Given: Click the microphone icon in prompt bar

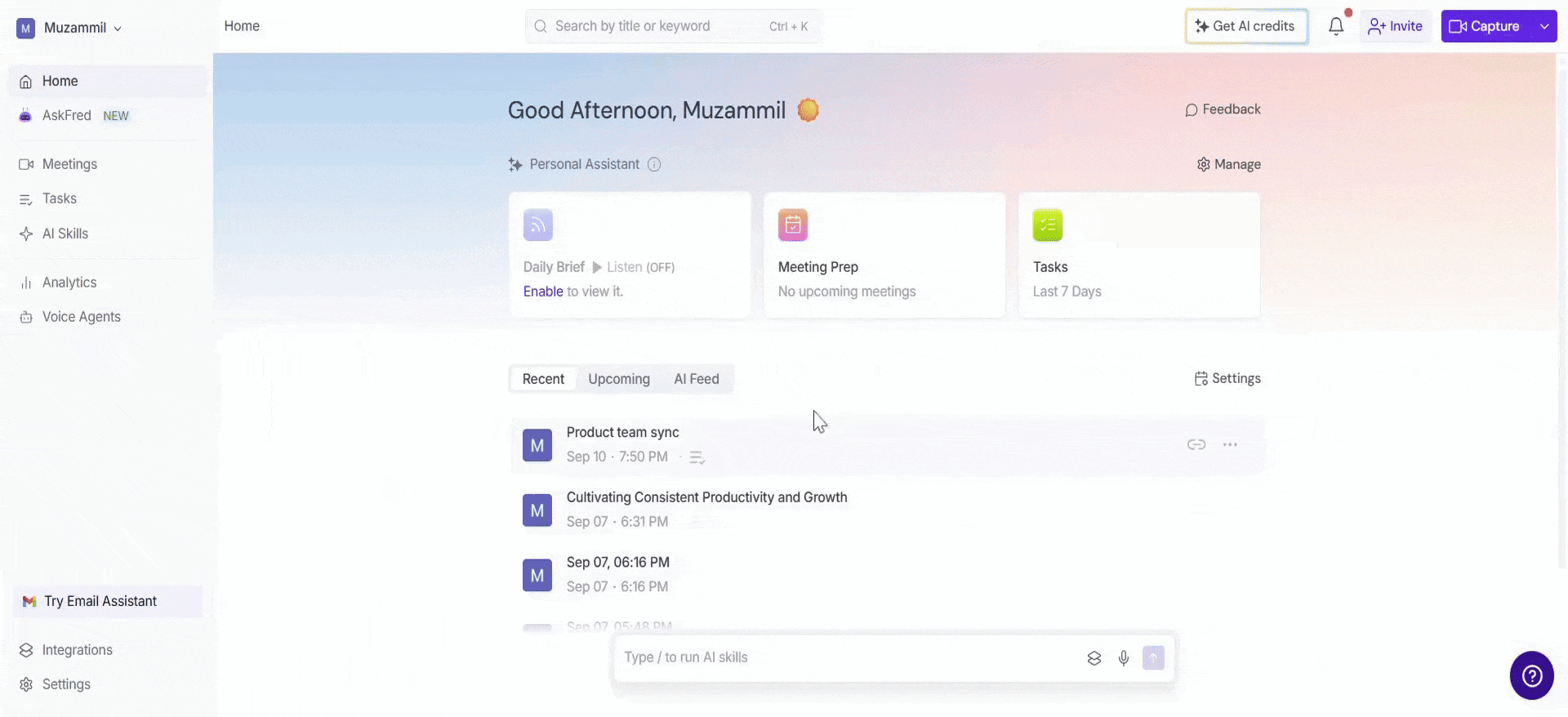Looking at the screenshot, I should pyautogui.click(x=1124, y=658).
